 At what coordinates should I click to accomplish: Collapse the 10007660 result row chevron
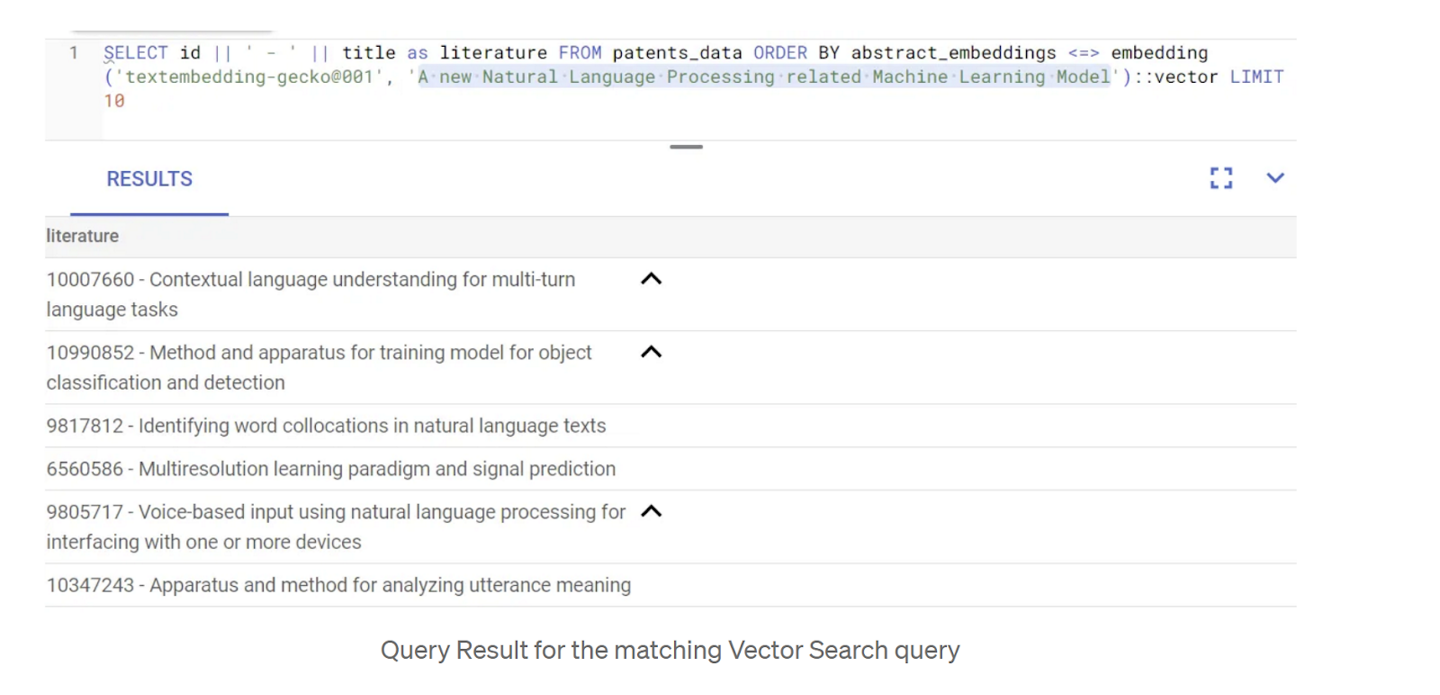pos(651,279)
